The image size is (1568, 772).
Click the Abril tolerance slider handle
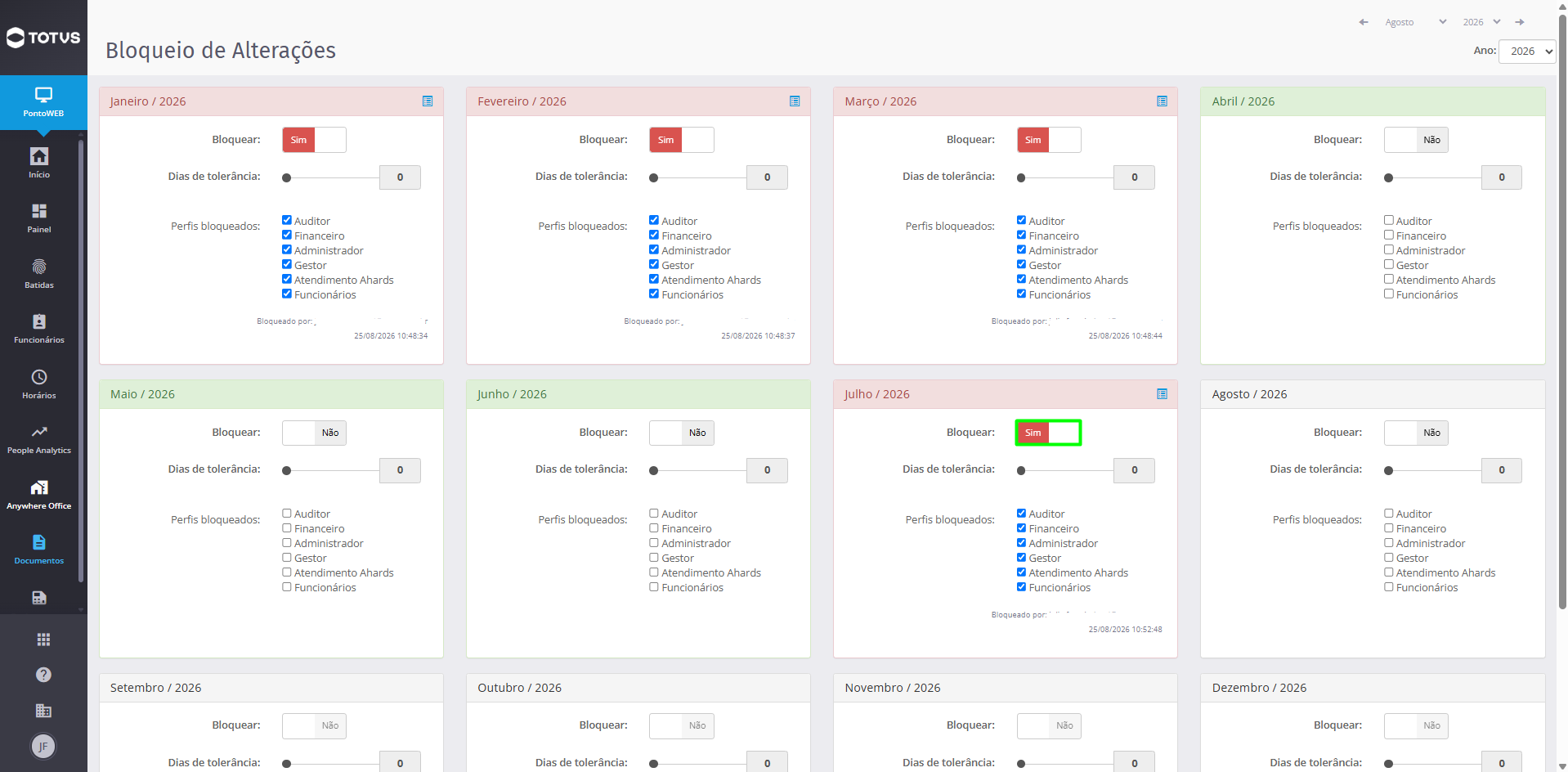point(1389,177)
